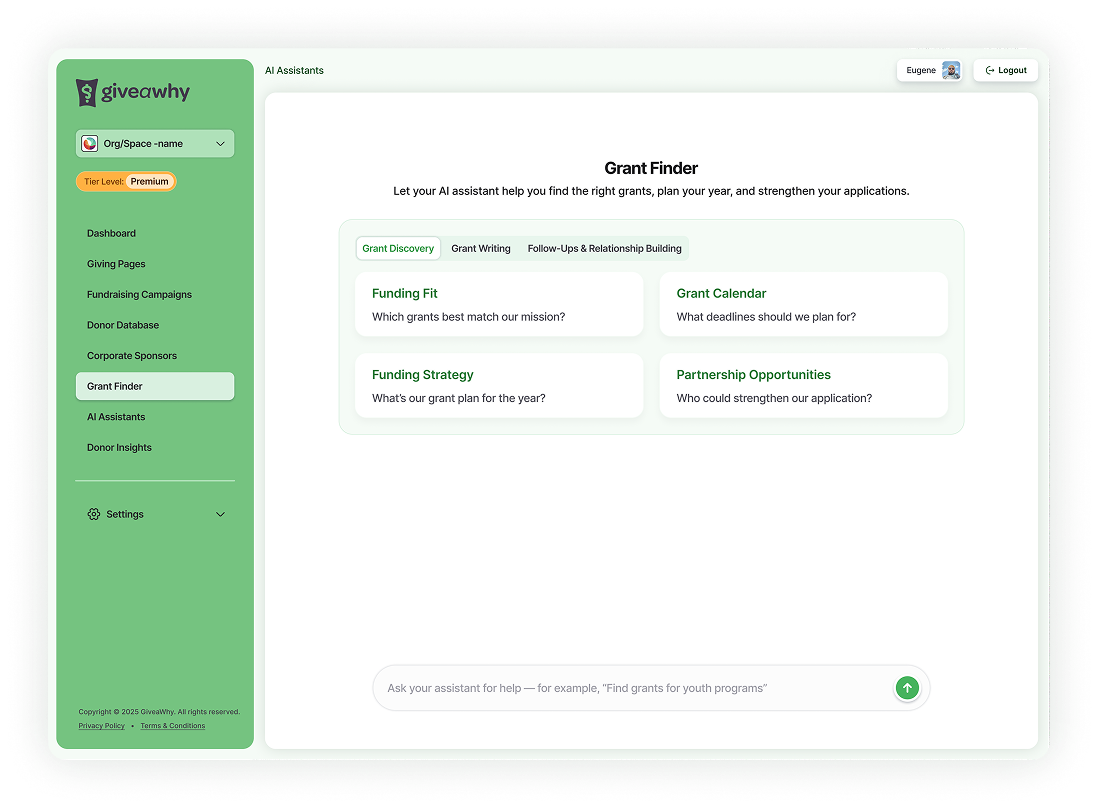
Task: Select the Grant Discovery tab
Action: point(398,248)
